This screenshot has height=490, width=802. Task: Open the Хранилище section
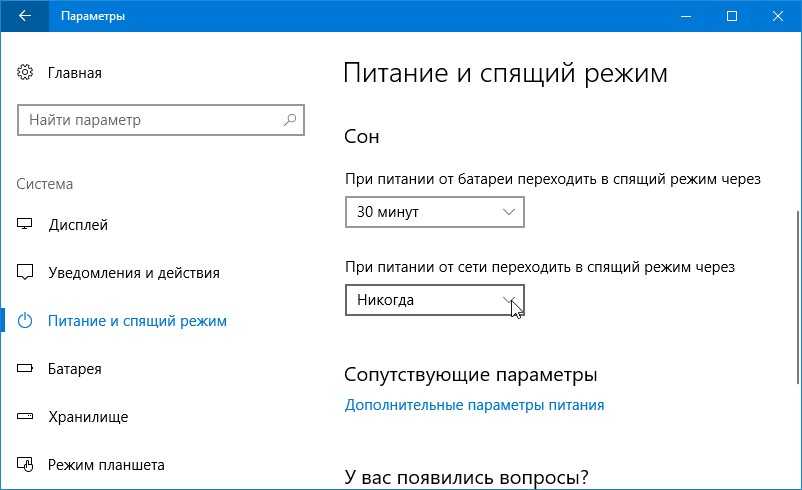click(88, 417)
